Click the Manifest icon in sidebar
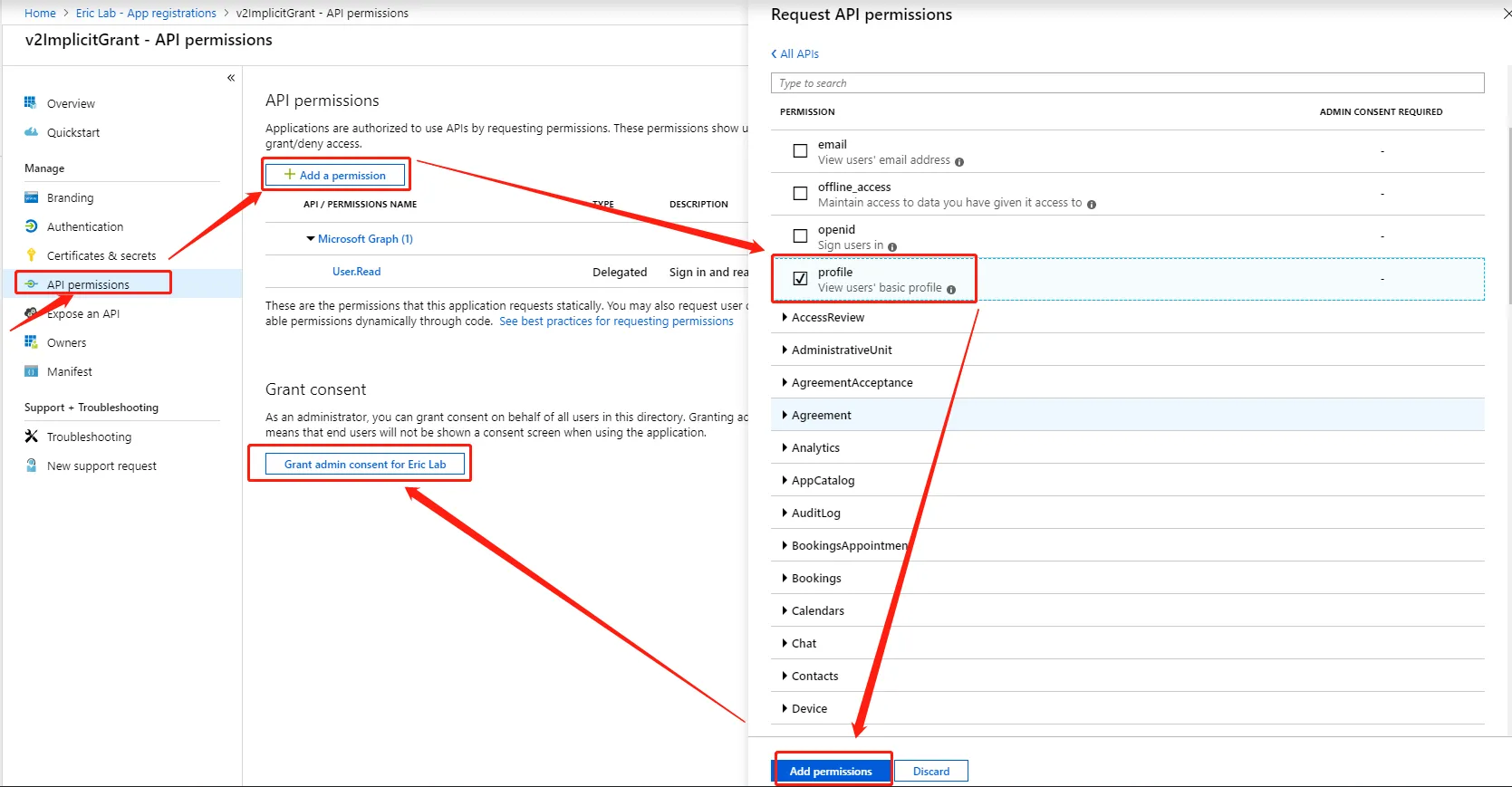 31,371
